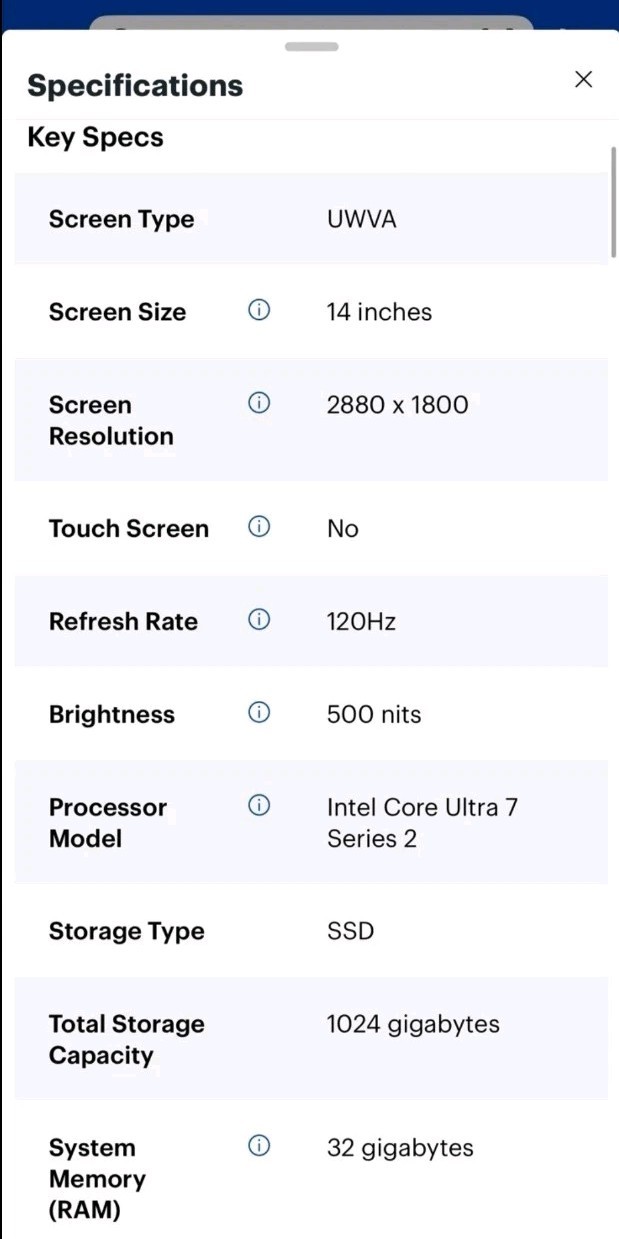Viewport: 619px width, 1239px height.
Task: Select the Storage Type label
Action: pos(126,931)
